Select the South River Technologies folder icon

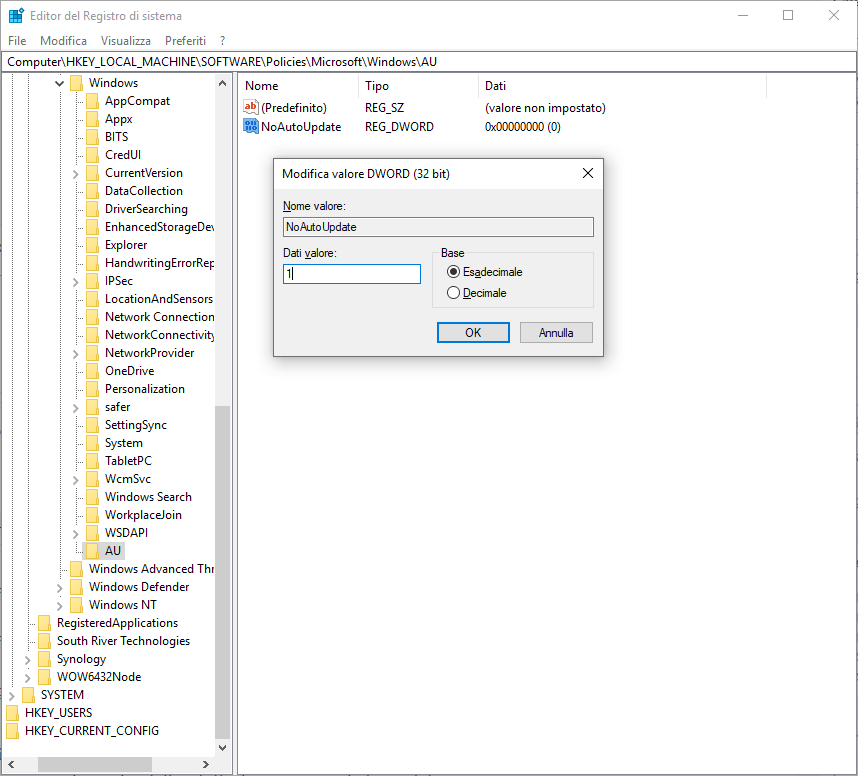(44, 641)
